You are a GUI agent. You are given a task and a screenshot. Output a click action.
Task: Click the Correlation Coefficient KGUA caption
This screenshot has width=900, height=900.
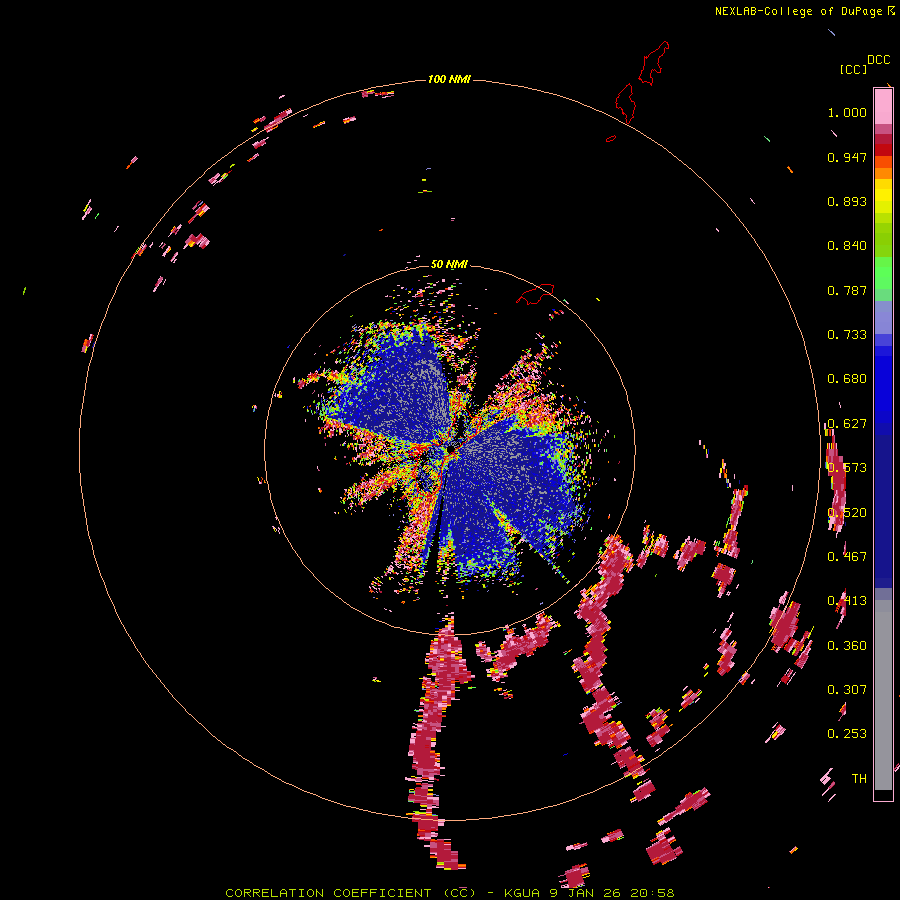(x=449, y=893)
